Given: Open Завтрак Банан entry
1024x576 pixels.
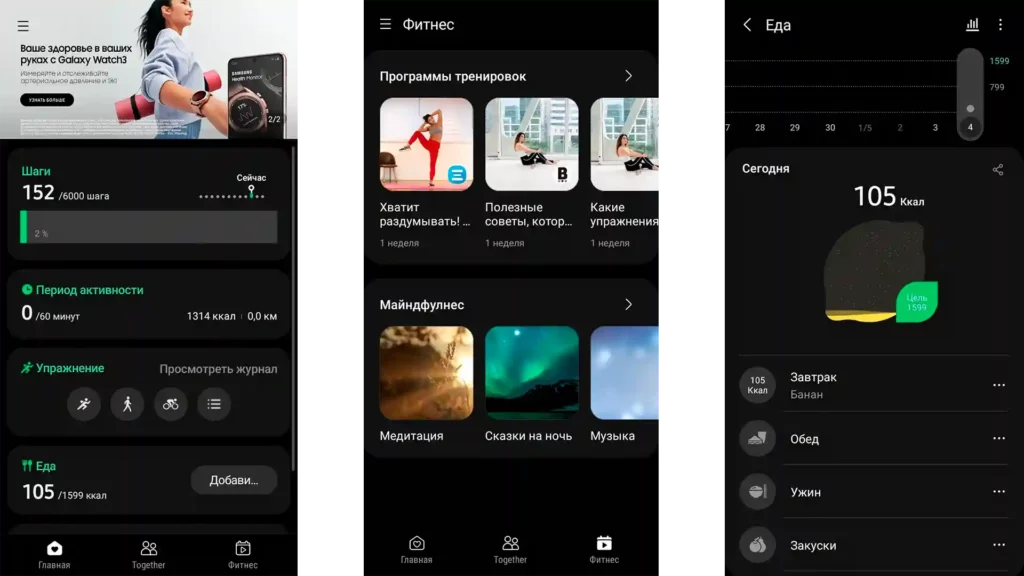Looking at the screenshot, I should point(873,385).
